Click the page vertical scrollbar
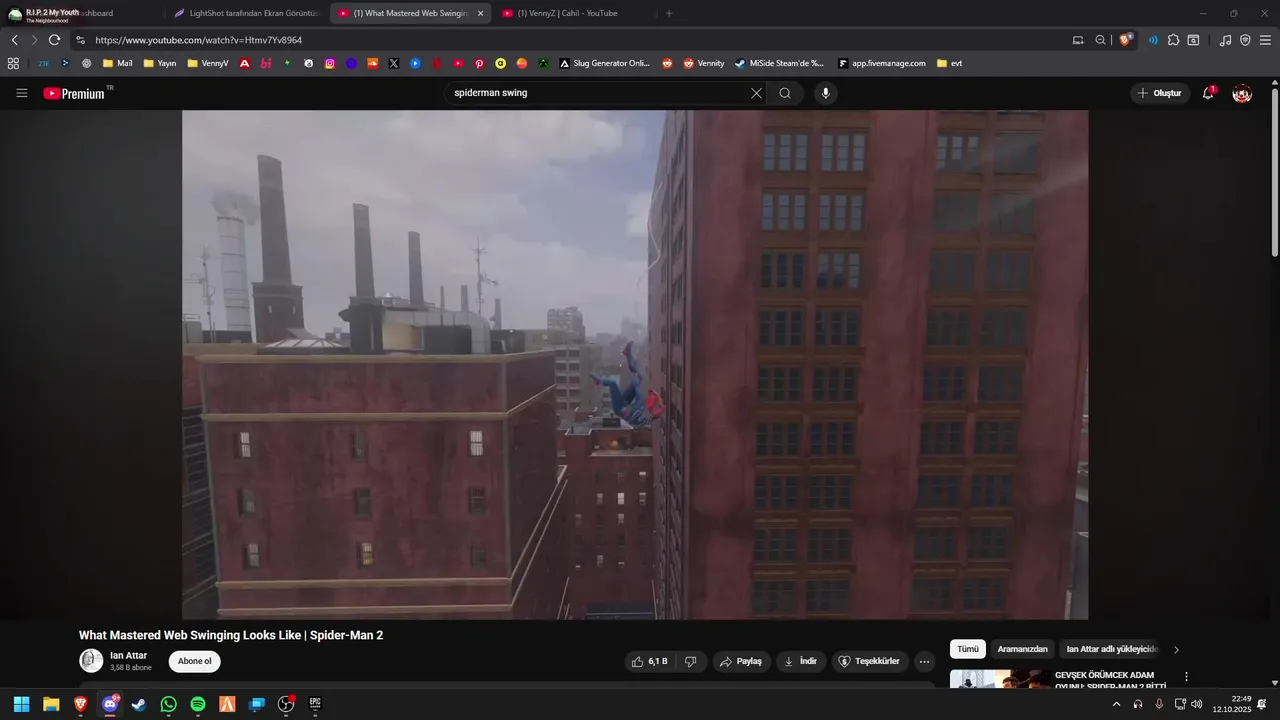This screenshot has height=720, width=1280. pyautogui.click(x=1274, y=170)
